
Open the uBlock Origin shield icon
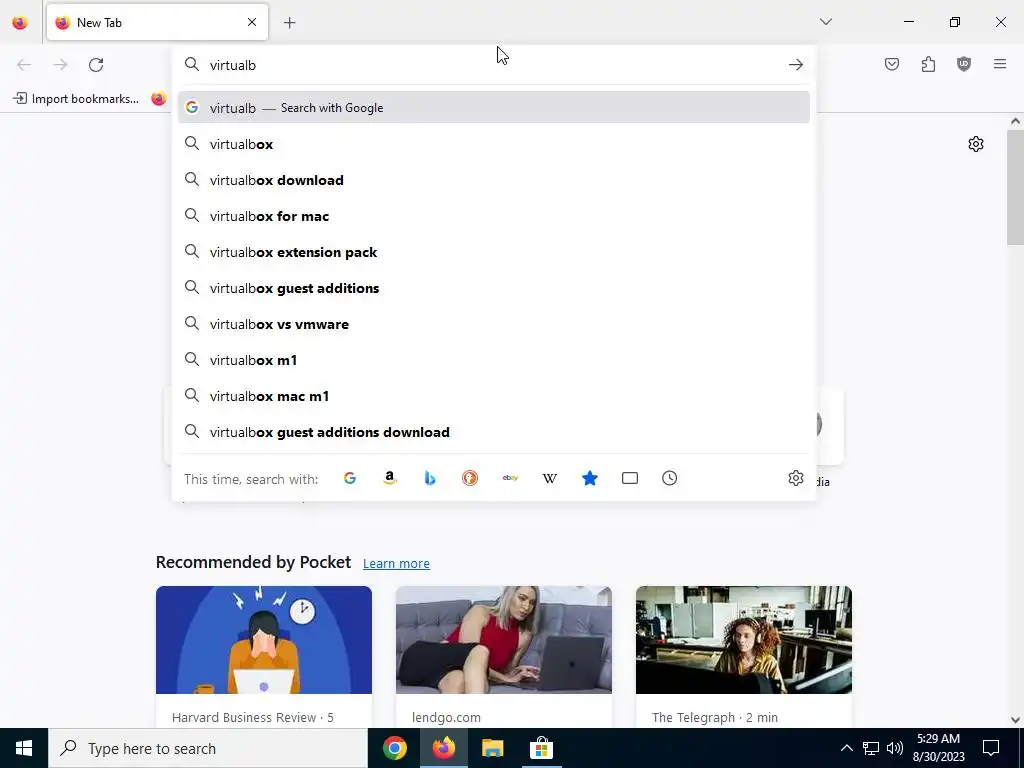[964, 64]
